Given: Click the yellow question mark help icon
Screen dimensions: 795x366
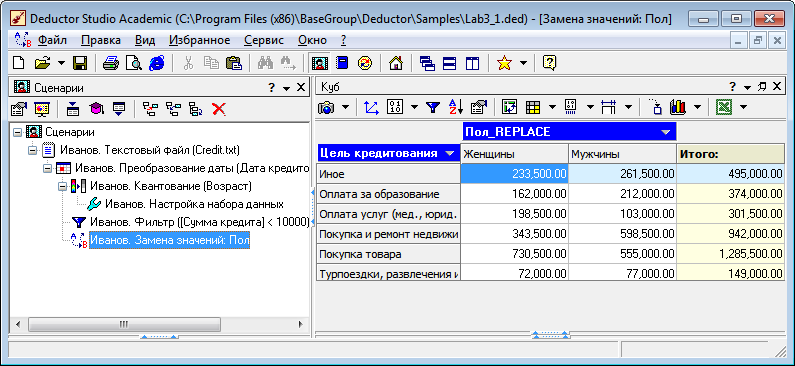Looking at the screenshot, I should (x=550, y=63).
